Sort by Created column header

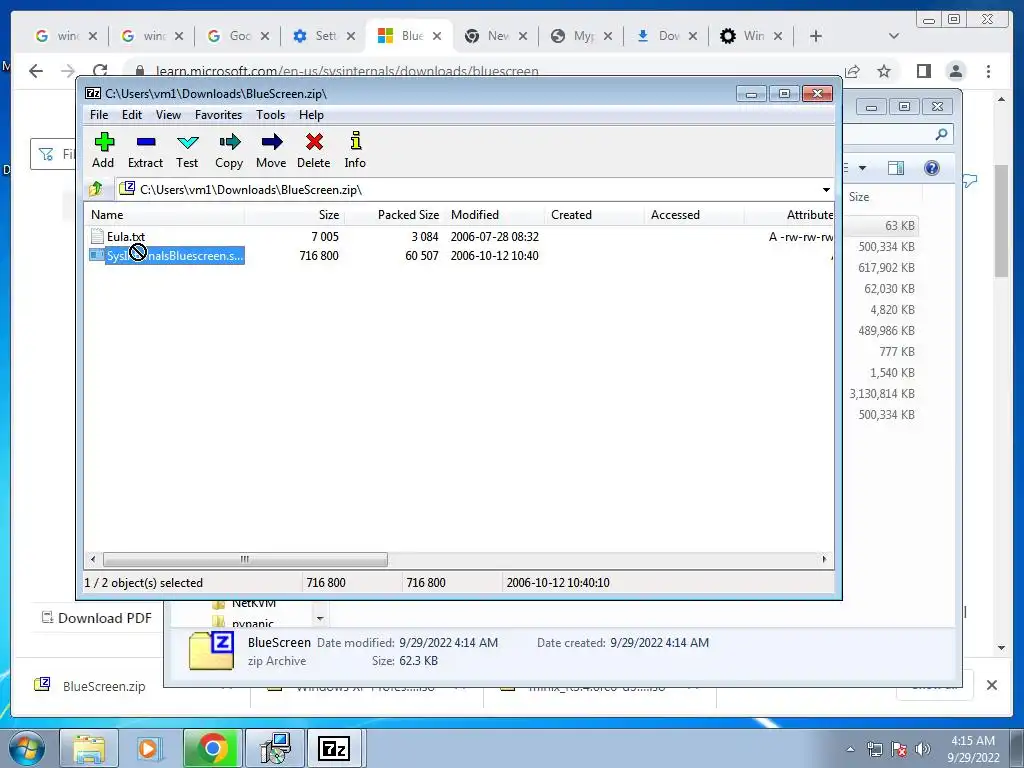tap(594, 215)
